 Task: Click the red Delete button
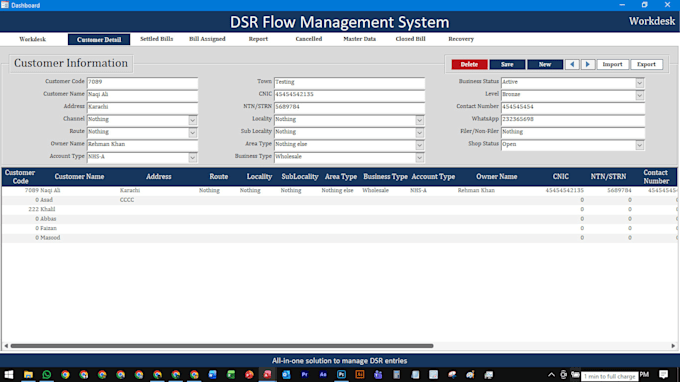[469, 64]
